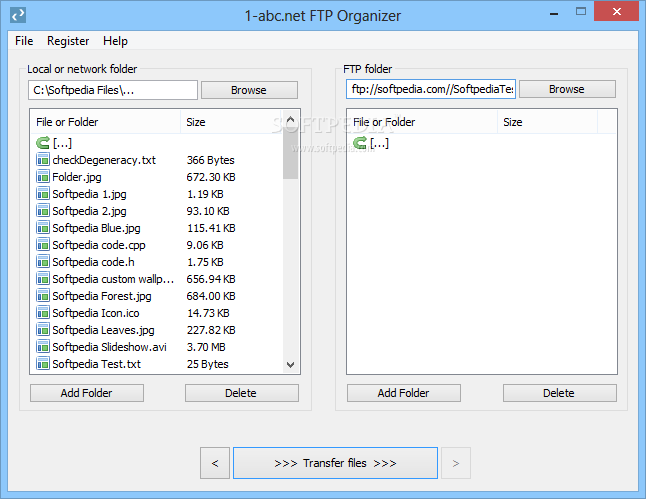Screen dimensions: 646x499
Task: Select the Softpedia code.h file name
Action: pos(94,262)
